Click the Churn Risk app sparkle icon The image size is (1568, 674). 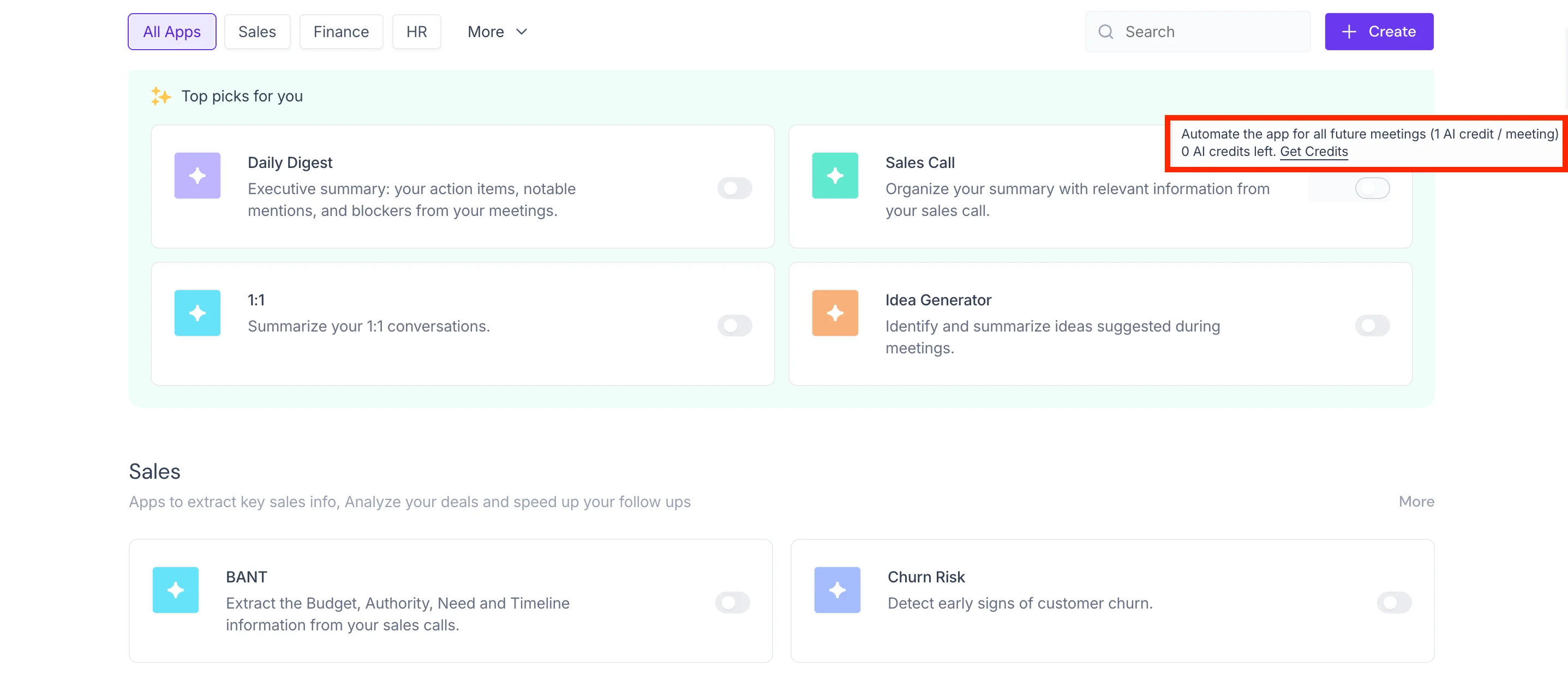pyautogui.click(x=837, y=589)
